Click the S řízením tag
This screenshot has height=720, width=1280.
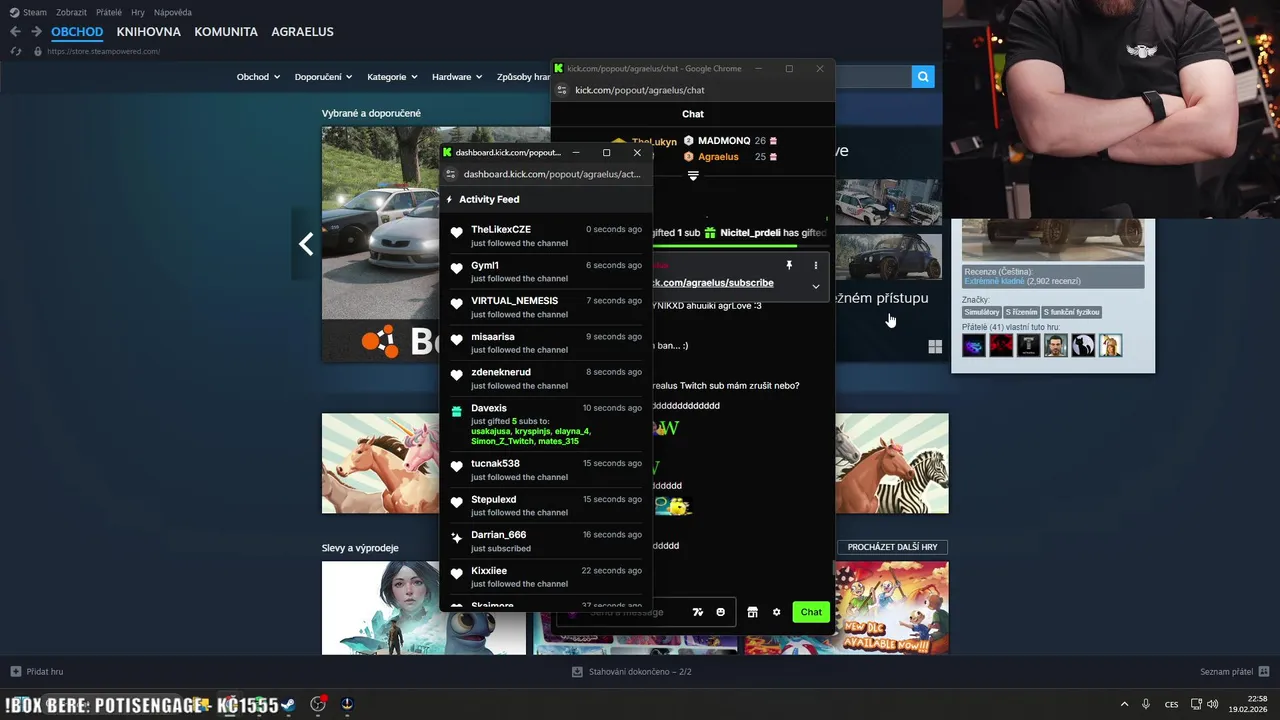[x=1021, y=313]
